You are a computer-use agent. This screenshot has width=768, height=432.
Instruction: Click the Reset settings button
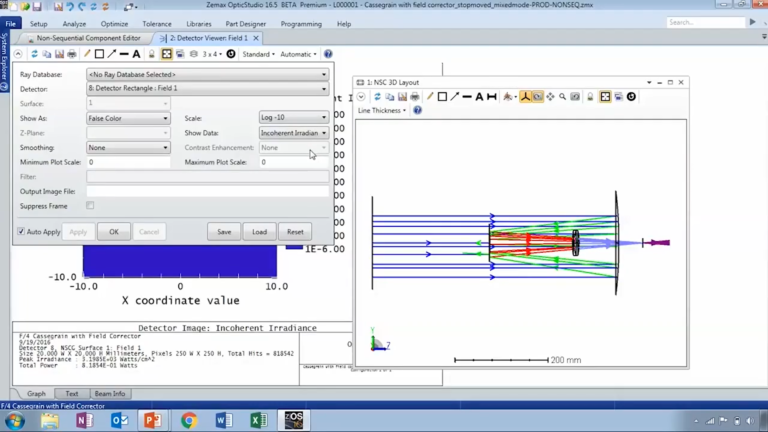[295, 232]
